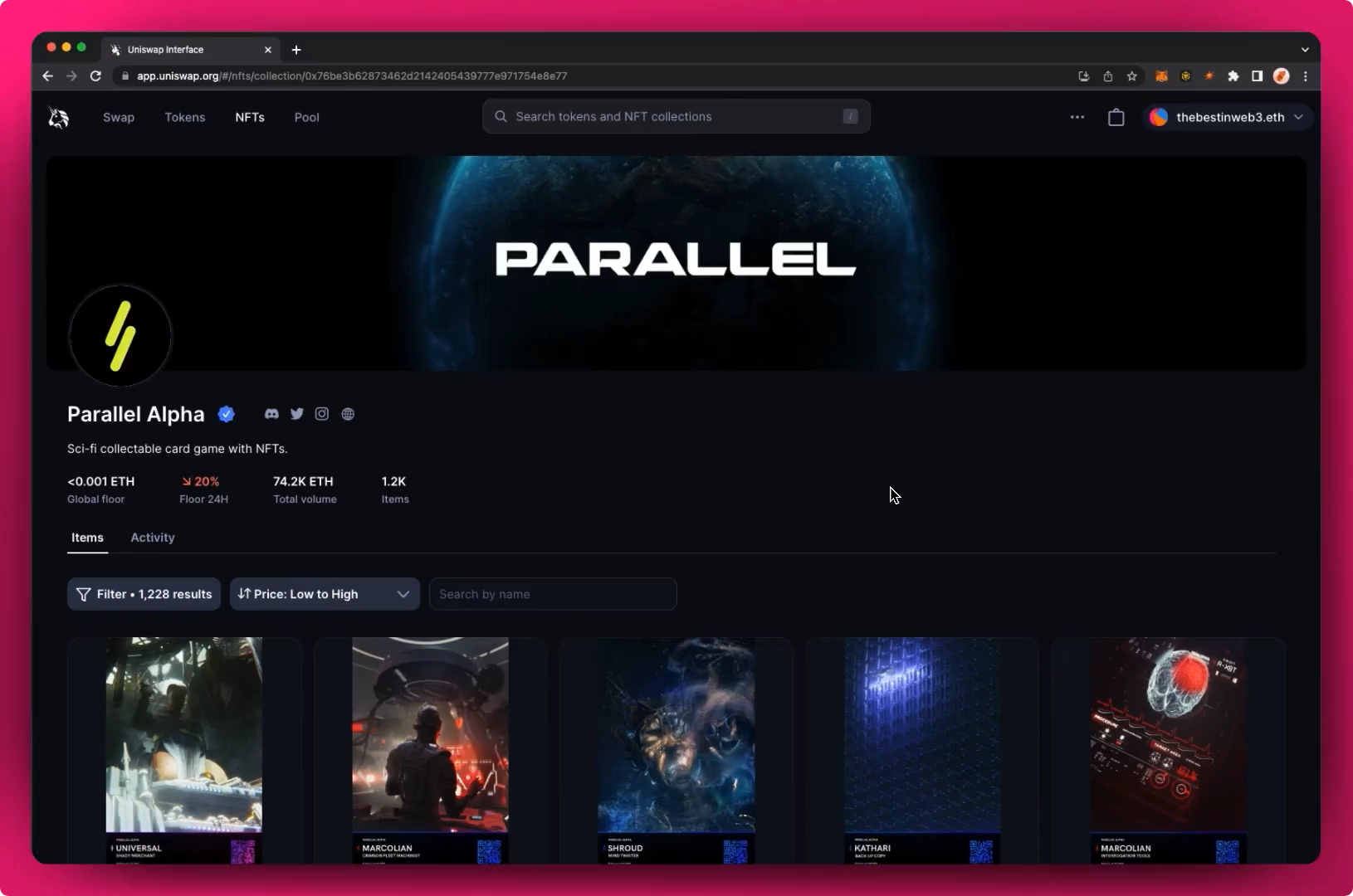Open the MetaMask fox extension
The image size is (1353, 896).
(x=1162, y=76)
